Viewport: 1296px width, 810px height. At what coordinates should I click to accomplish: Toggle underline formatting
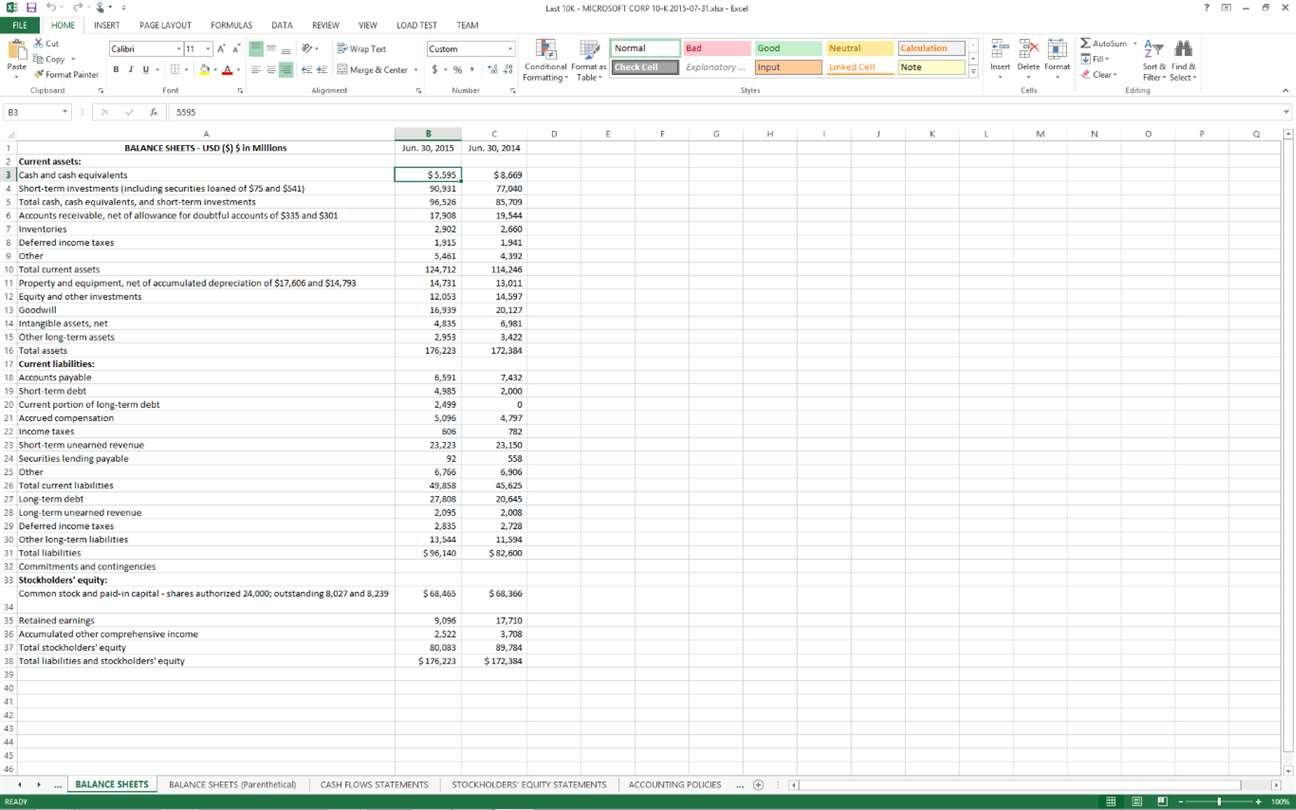tap(145, 70)
